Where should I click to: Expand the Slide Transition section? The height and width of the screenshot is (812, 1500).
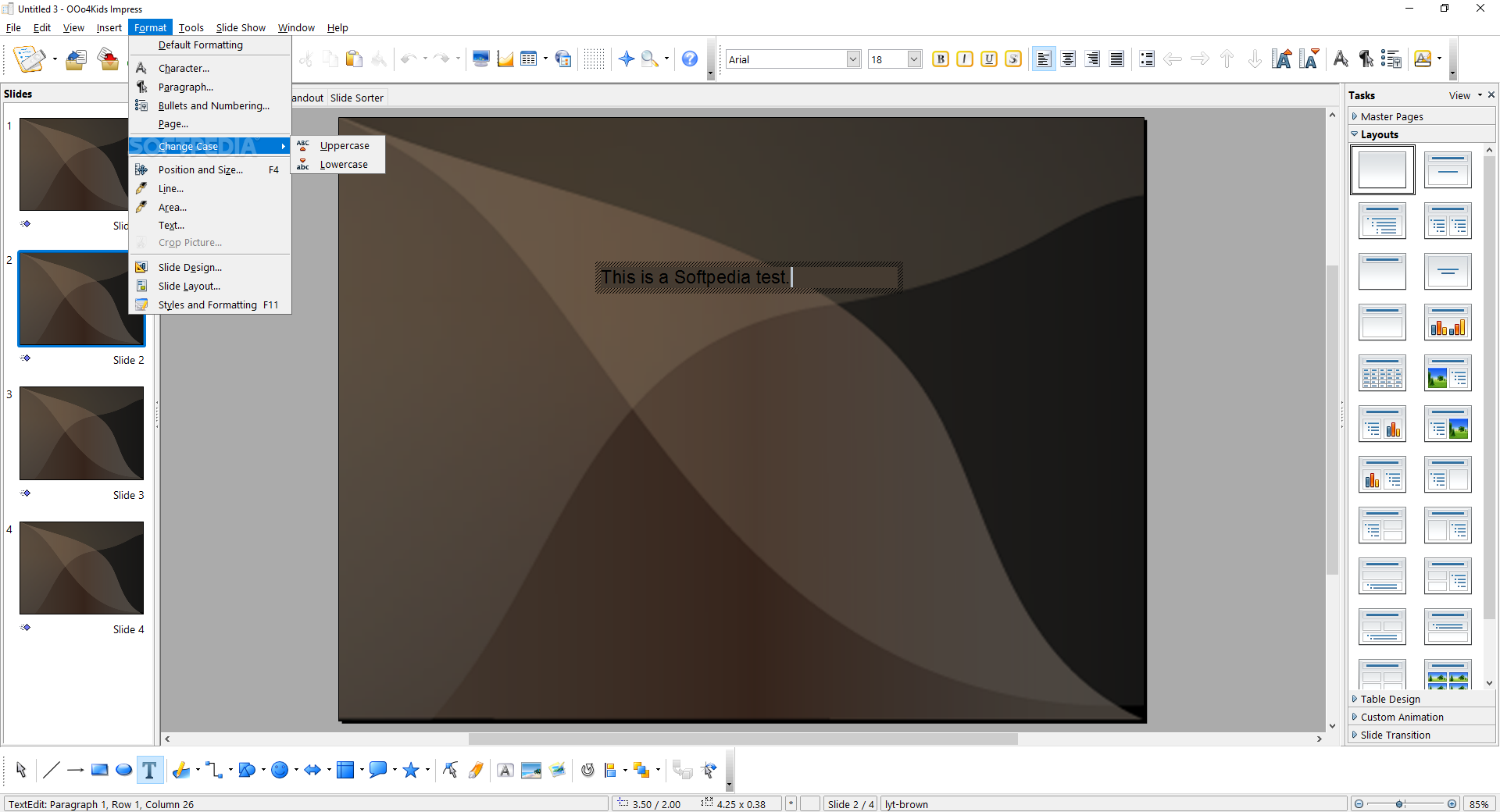click(x=1420, y=735)
